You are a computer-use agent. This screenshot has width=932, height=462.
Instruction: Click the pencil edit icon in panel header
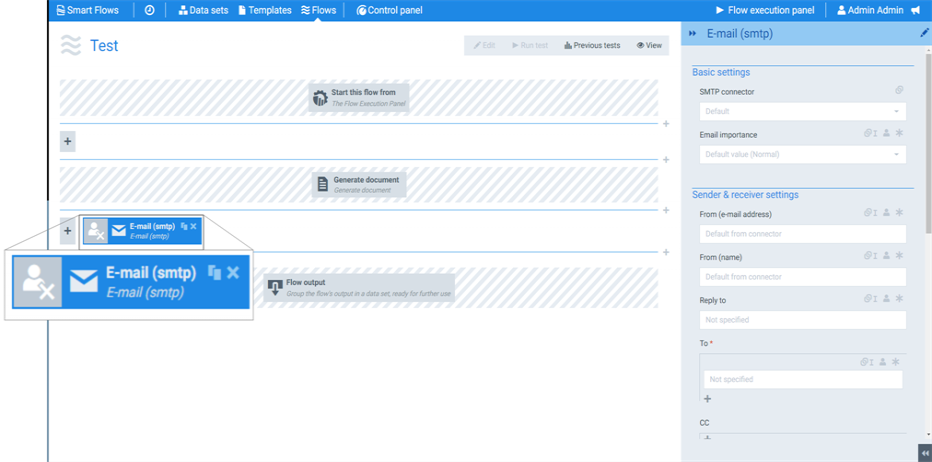(924, 33)
